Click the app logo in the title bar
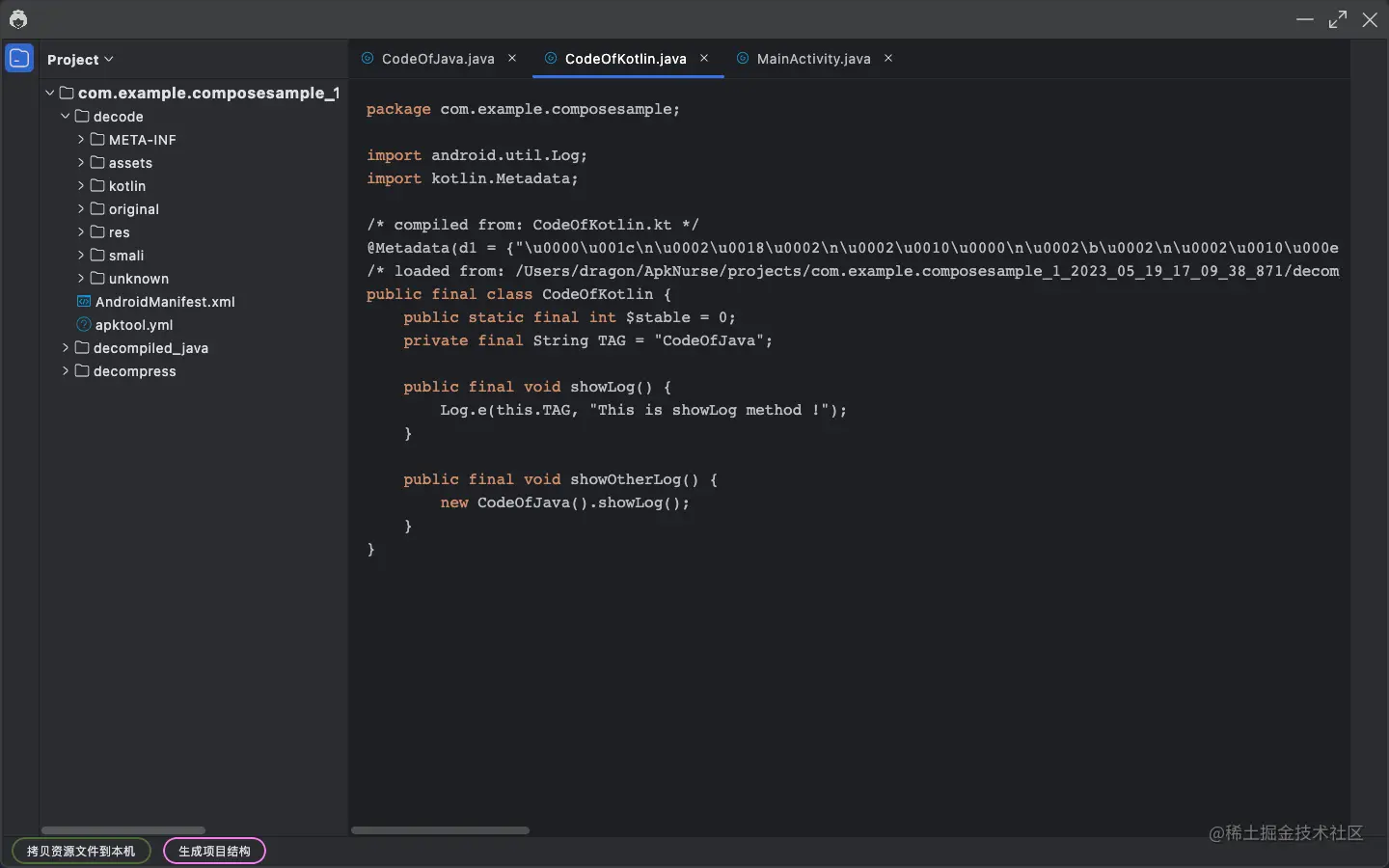The height and width of the screenshot is (868, 1389). click(x=18, y=18)
